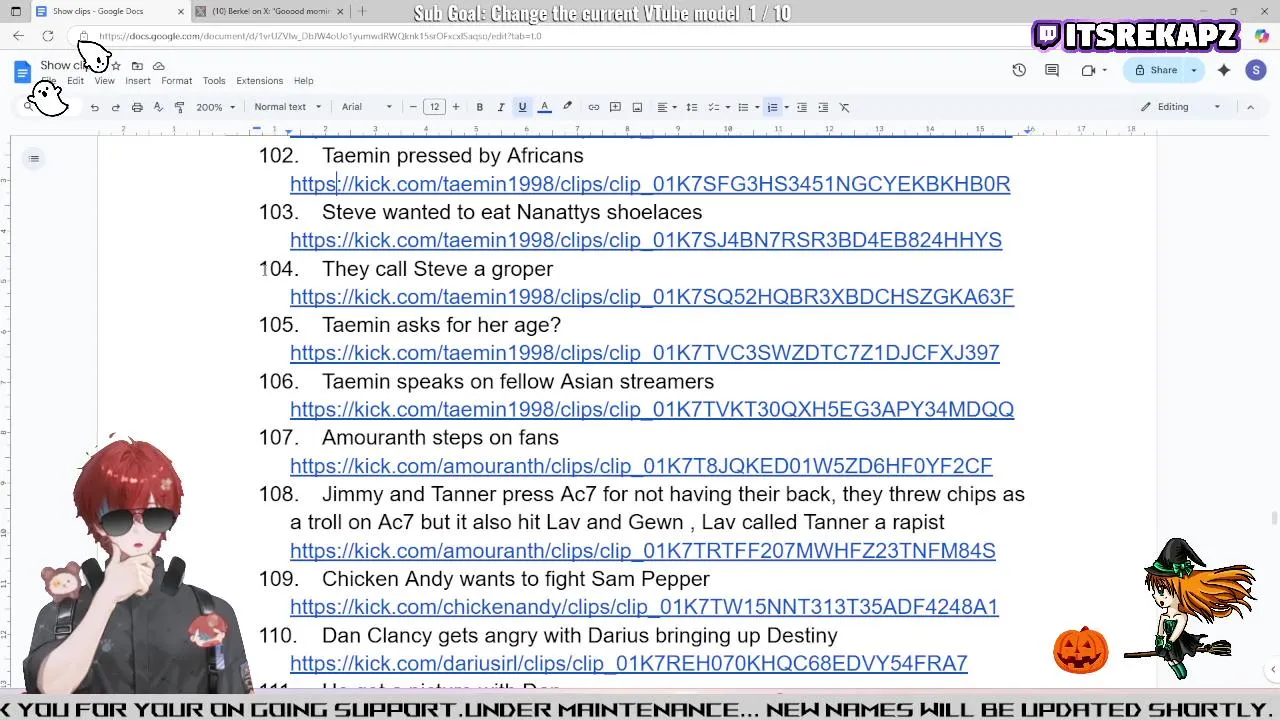Image resolution: width=1280 pixels, height=720 pixels.
Task: Toggle the checklist button
Action: pos(713,107)
